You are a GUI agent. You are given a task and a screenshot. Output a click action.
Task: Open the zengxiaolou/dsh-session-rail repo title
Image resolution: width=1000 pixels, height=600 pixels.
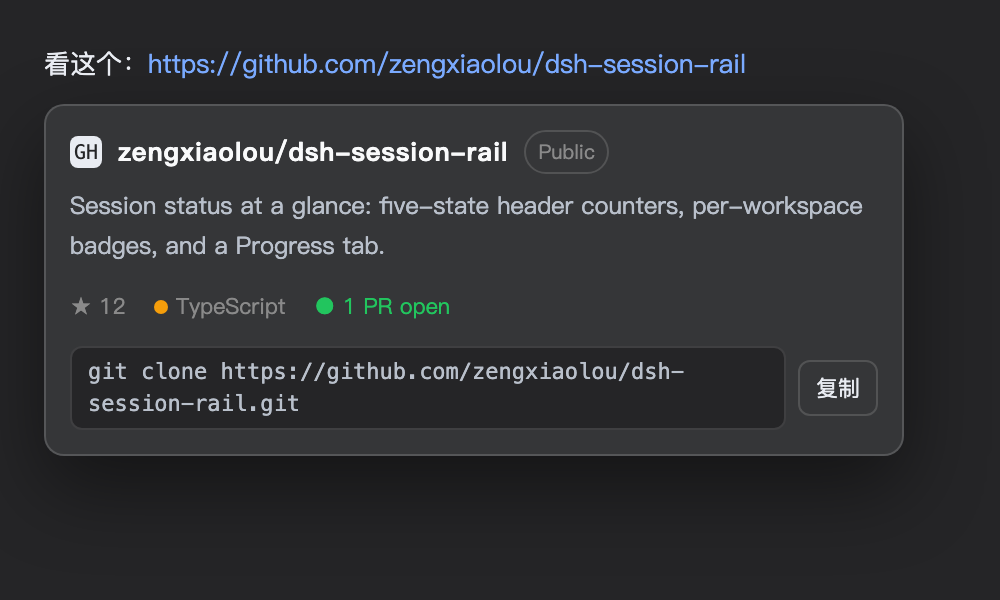[x=312, y=152]
